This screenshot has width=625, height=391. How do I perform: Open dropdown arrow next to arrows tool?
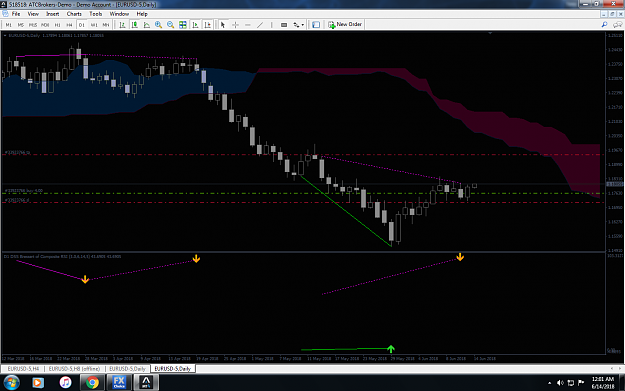click(303, 25)
